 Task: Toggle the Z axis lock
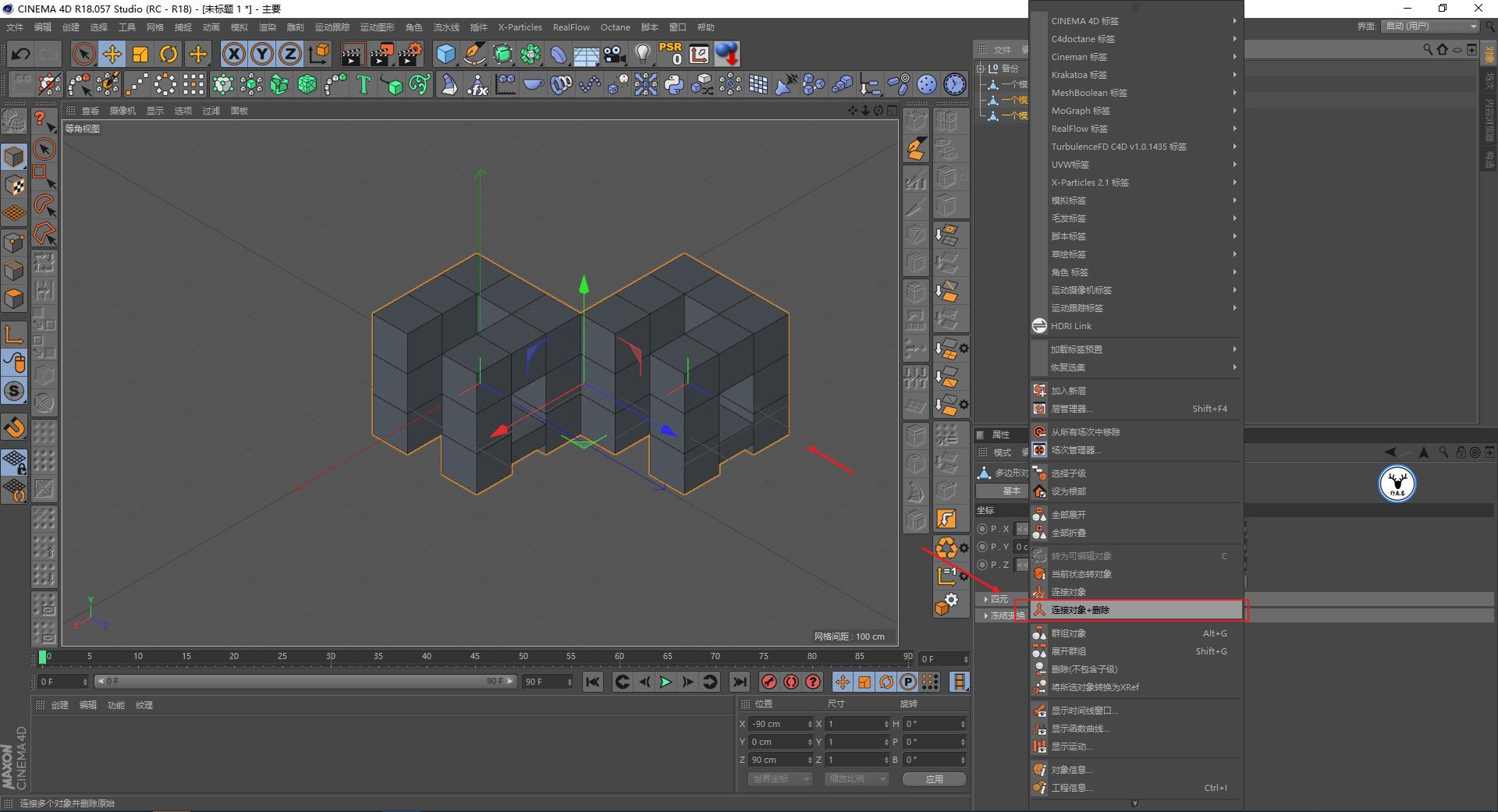tap(290, 54)
